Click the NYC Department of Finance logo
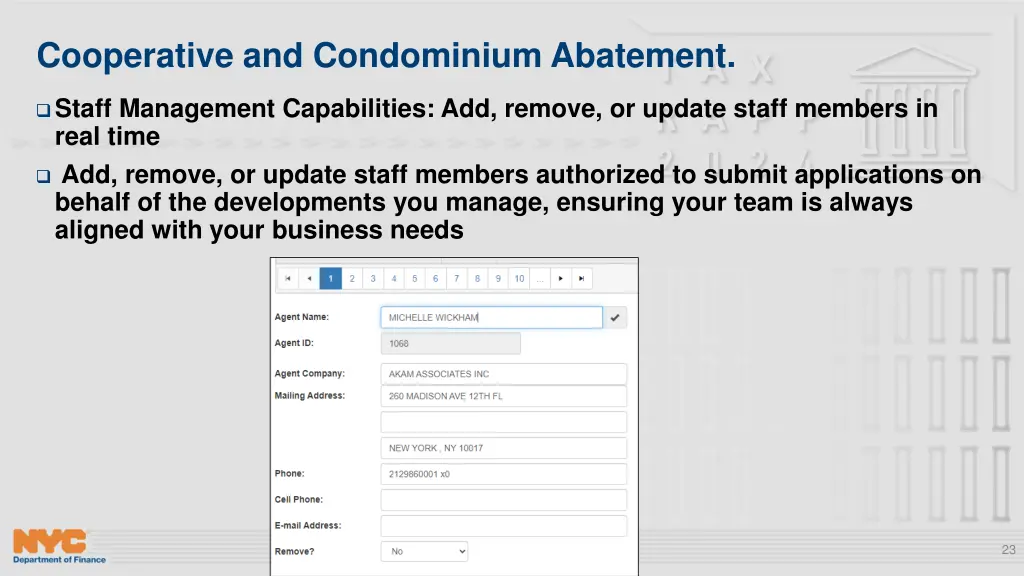Image resolution: width=1024 pixels, height=576 pixels. (x=59, y=546)
